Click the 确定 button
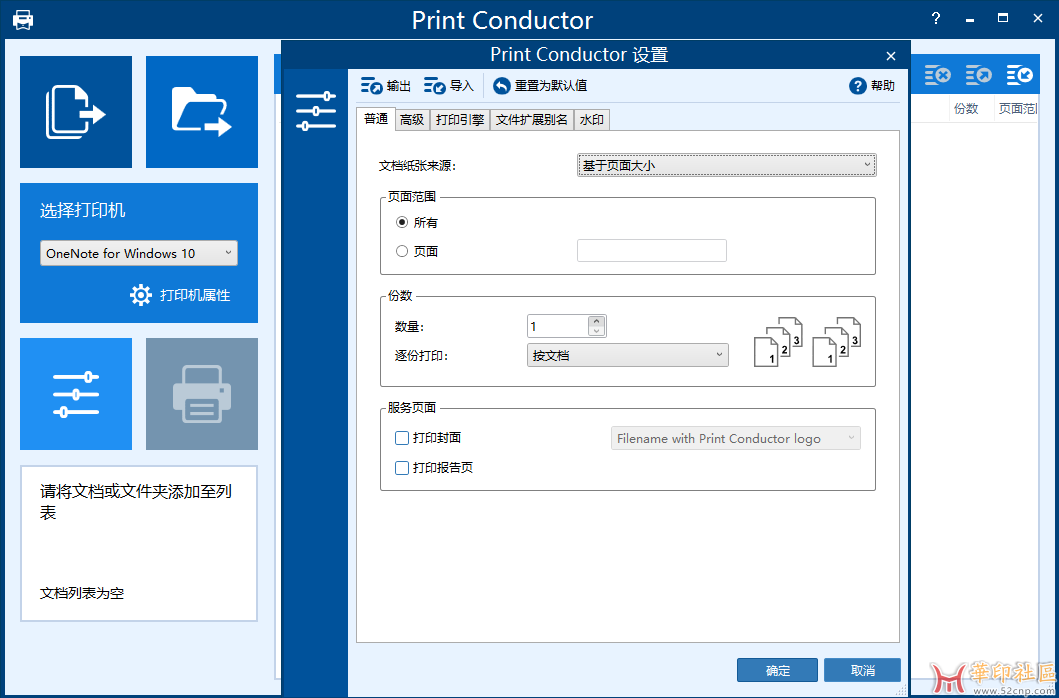The height and width of the screenshot is (698, 1059). 777,671
